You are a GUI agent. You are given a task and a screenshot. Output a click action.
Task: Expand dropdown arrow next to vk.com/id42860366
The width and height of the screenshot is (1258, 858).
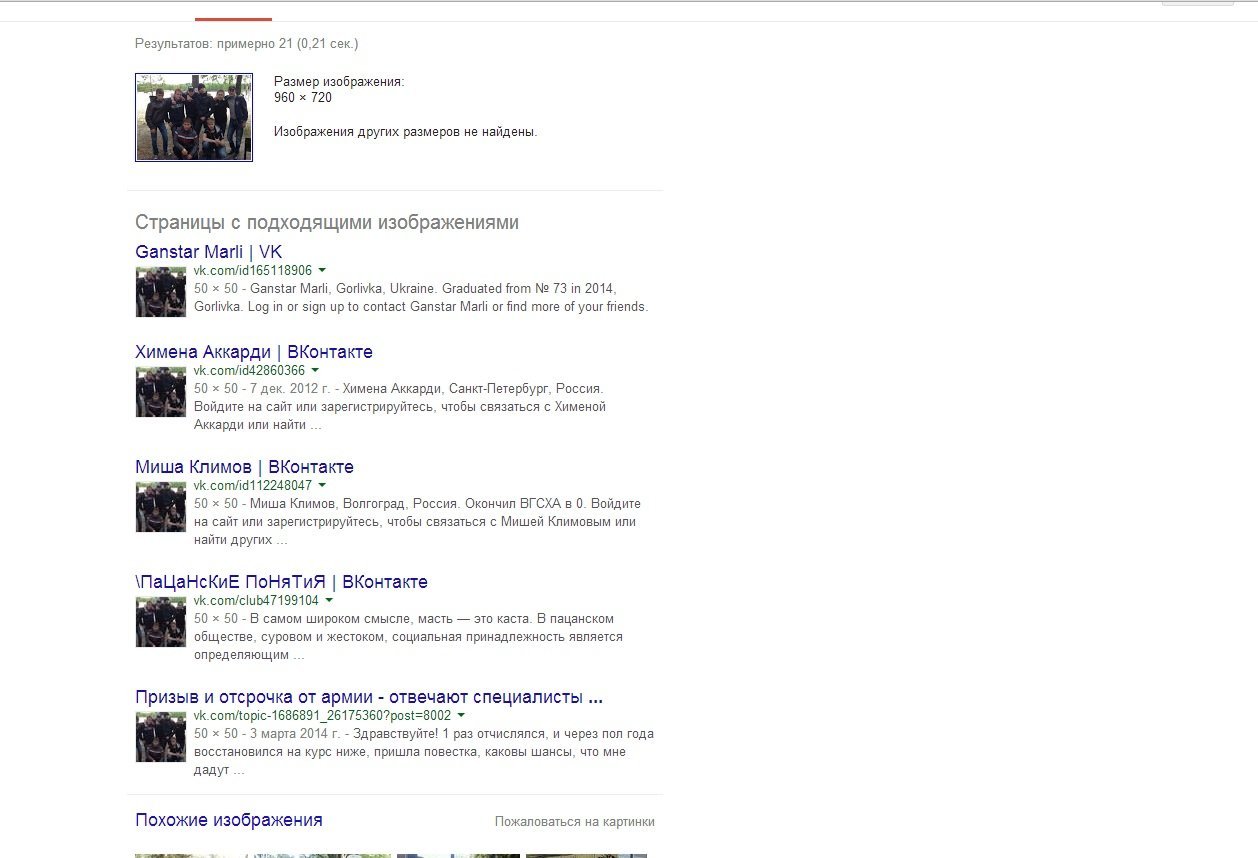pyautogui.click(x=315, y=371)
